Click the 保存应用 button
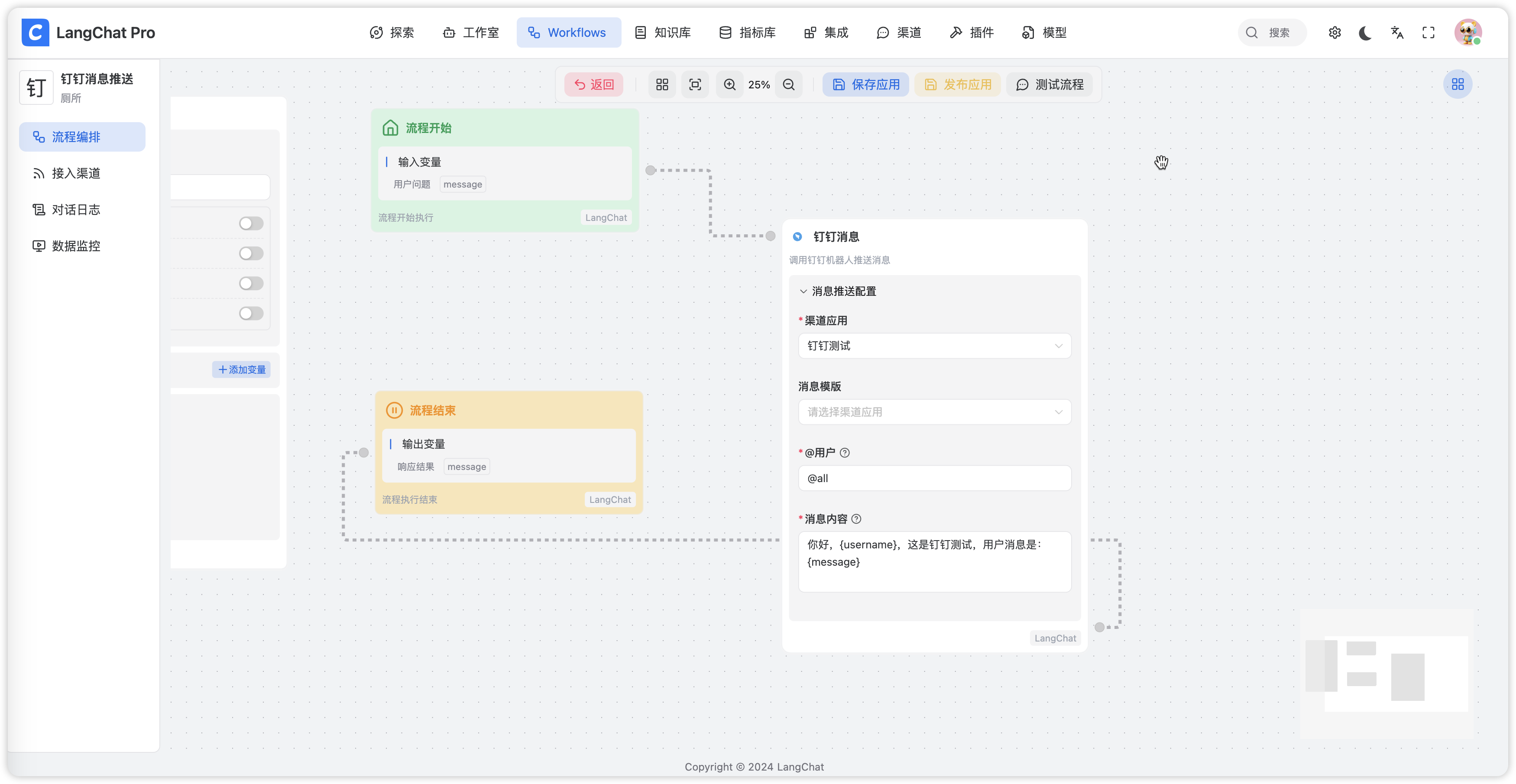This screenshot has height=784, width=1516. (x=866, y=85)
